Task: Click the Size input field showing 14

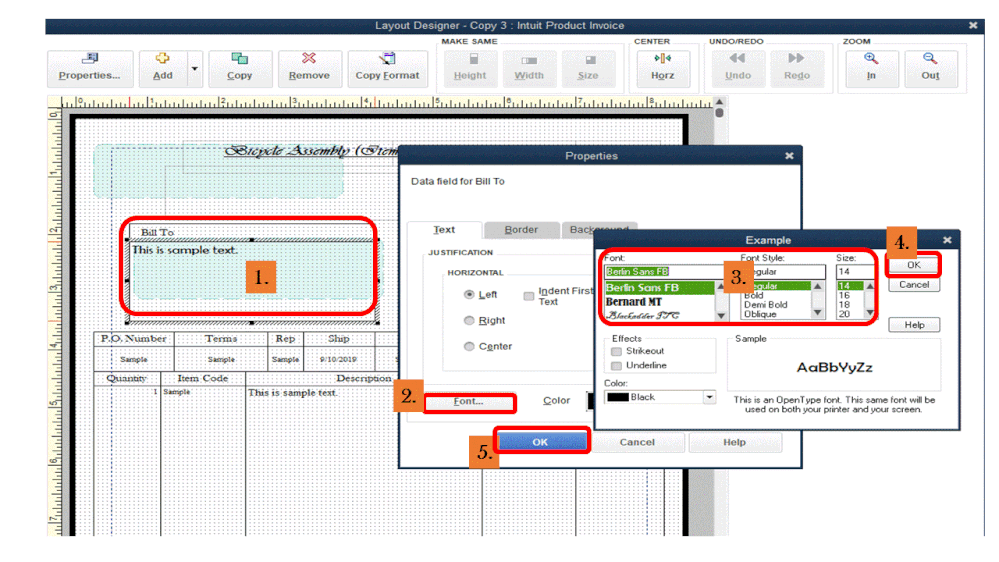Action: click(854, 272)
